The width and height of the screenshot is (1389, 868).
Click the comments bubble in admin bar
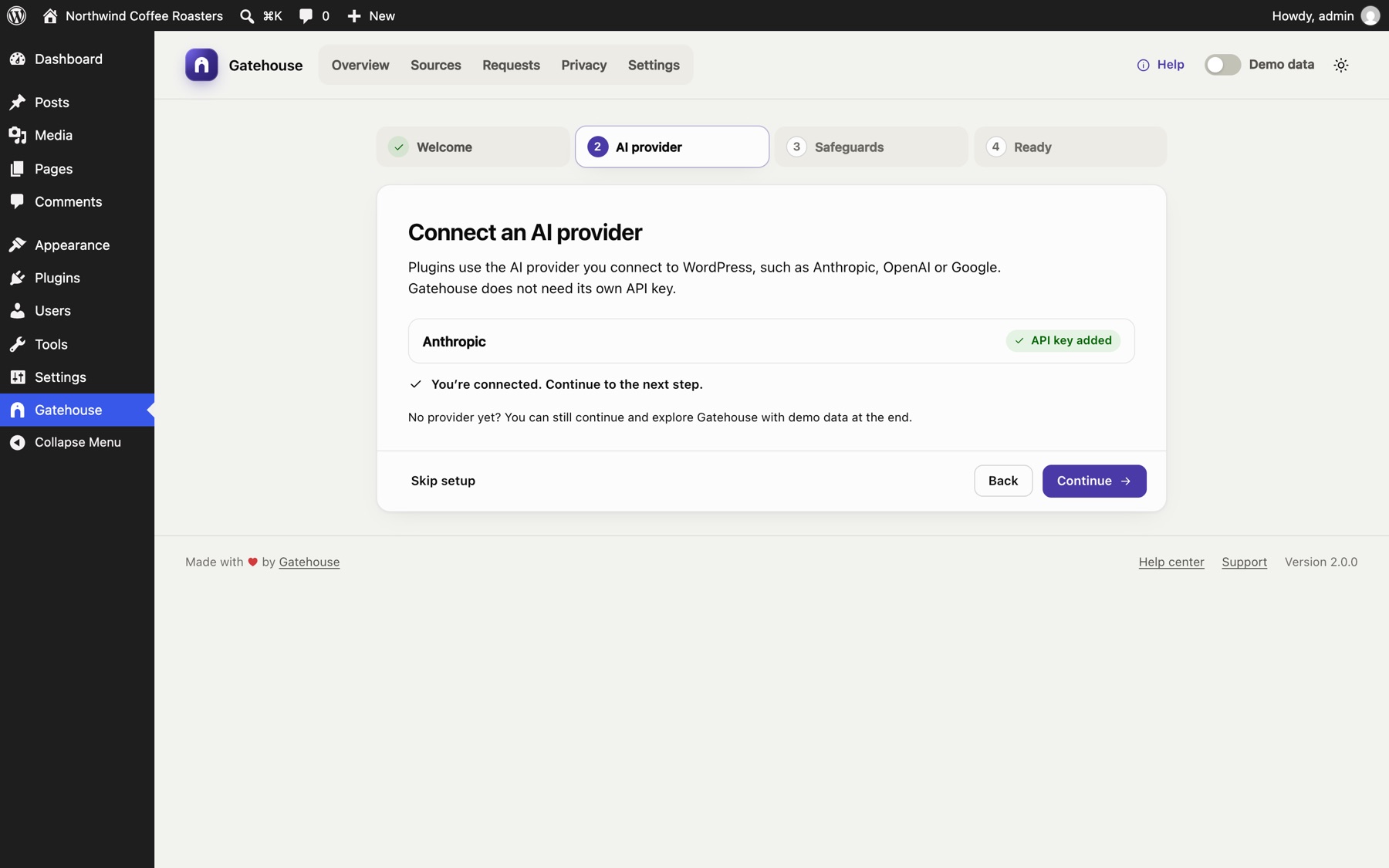click(306, 15)
